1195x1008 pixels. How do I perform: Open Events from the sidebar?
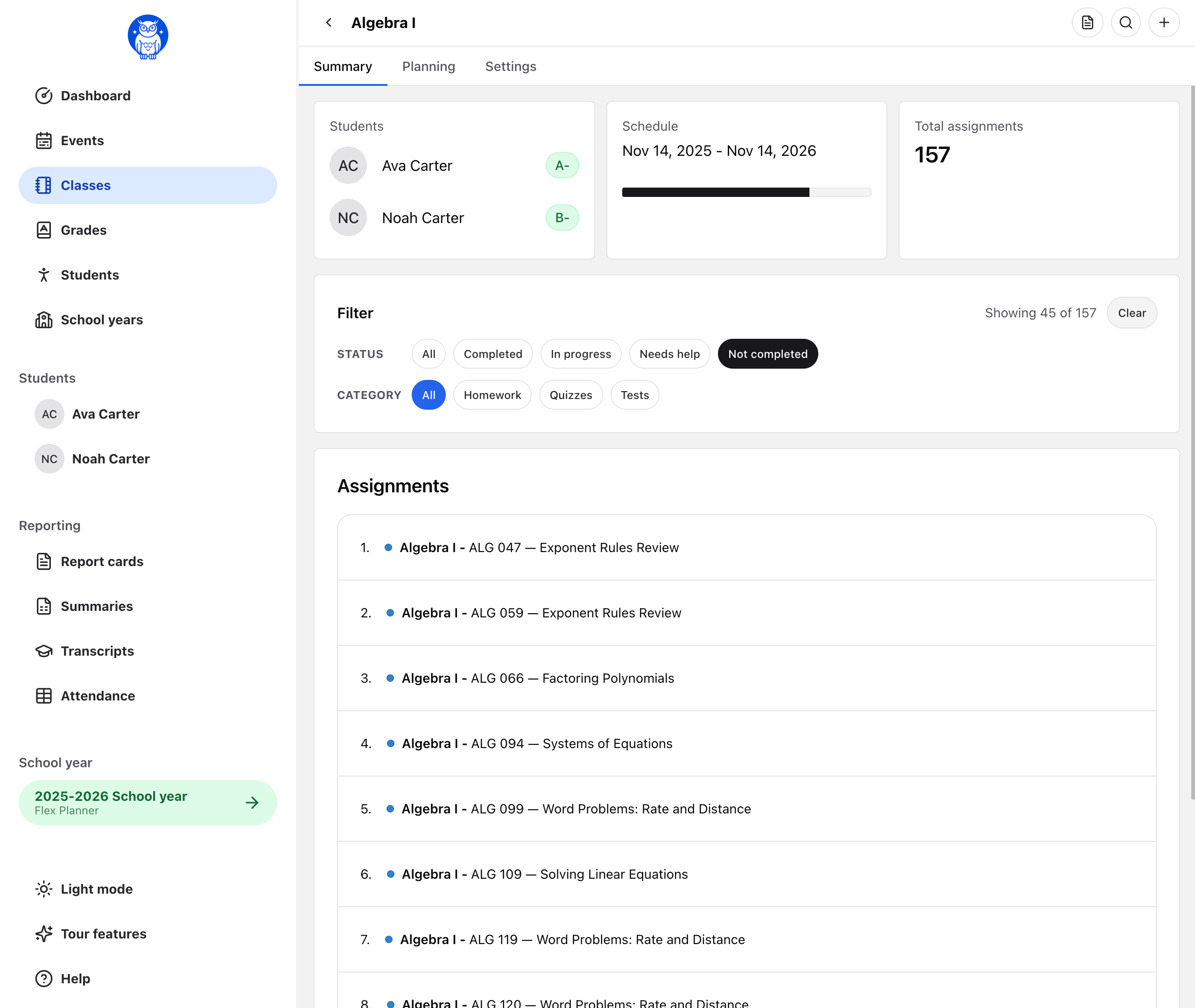[148, 140]
